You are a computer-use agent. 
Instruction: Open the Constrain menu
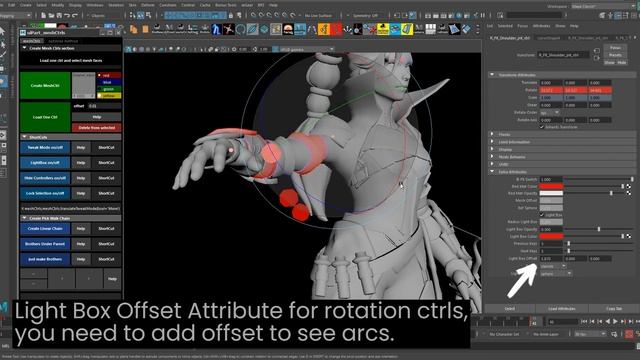(167, 5)
